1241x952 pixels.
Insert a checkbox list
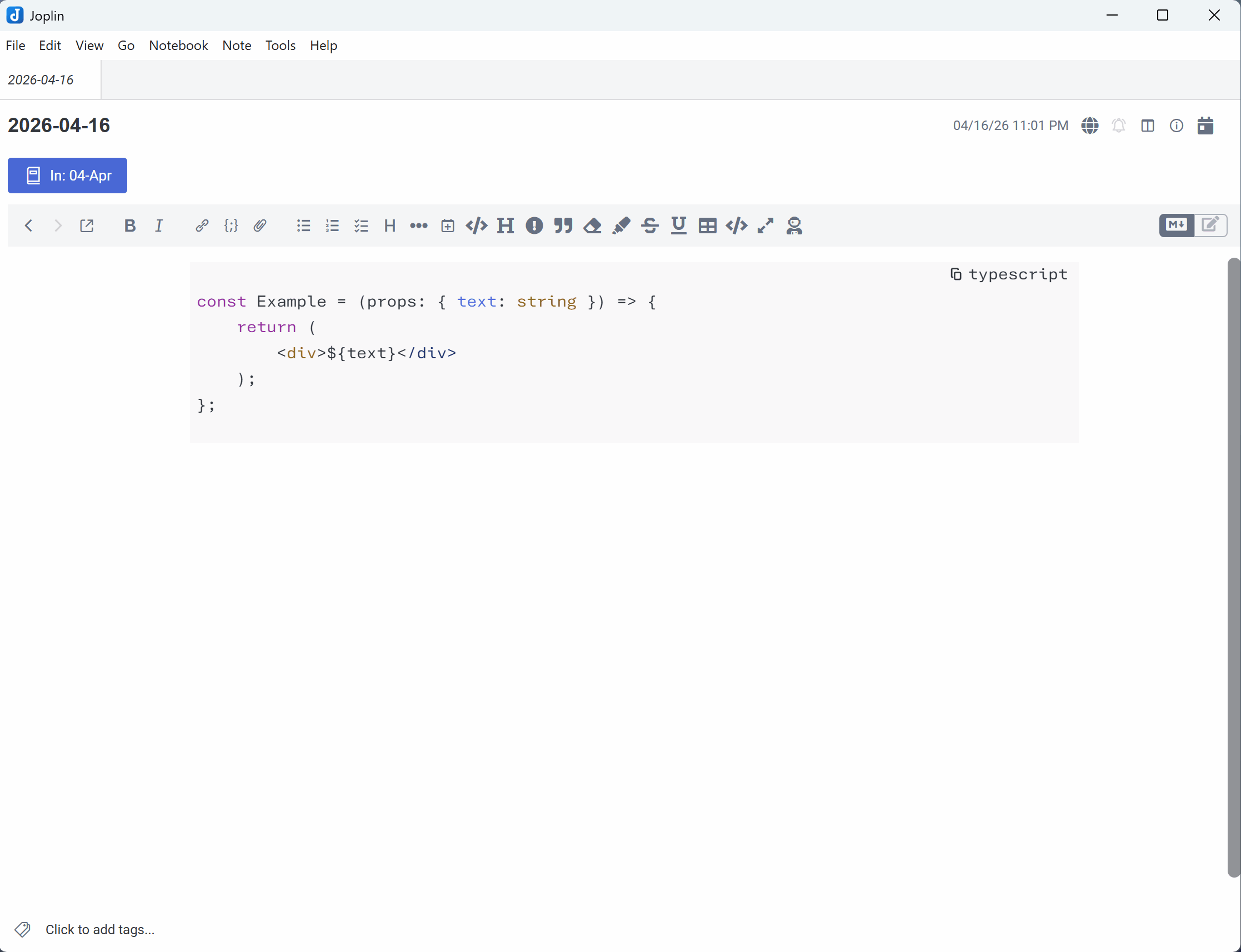click(361, 226)
